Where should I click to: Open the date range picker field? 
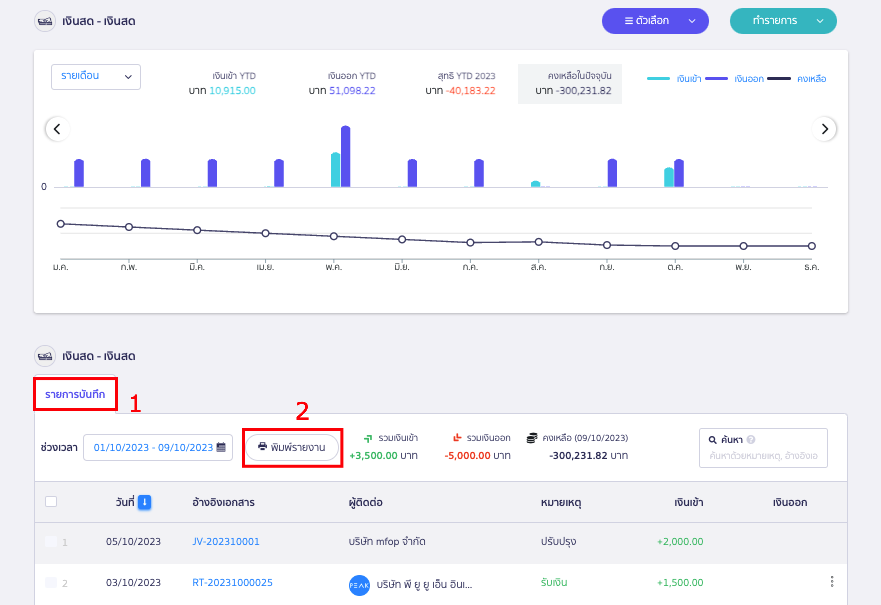click(x=158, y=448)
